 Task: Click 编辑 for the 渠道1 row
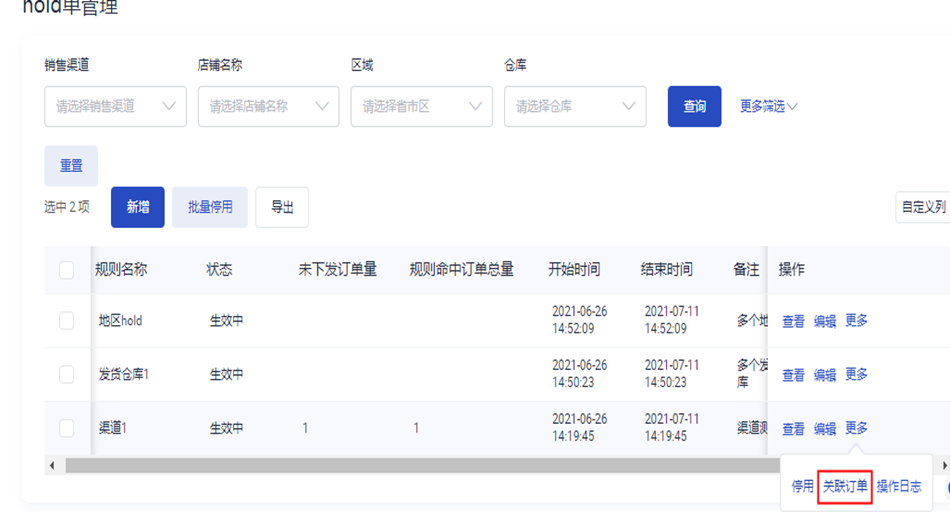825,429
